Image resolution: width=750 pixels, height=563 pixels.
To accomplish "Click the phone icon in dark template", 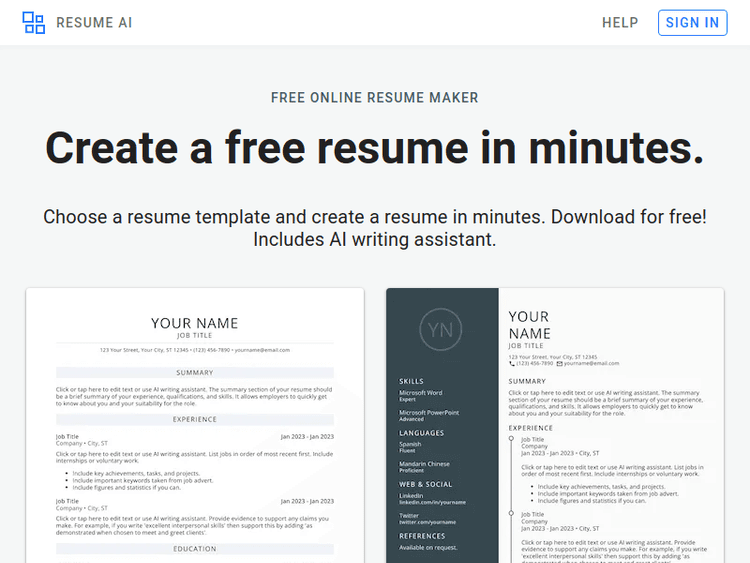I will (512, 364).
